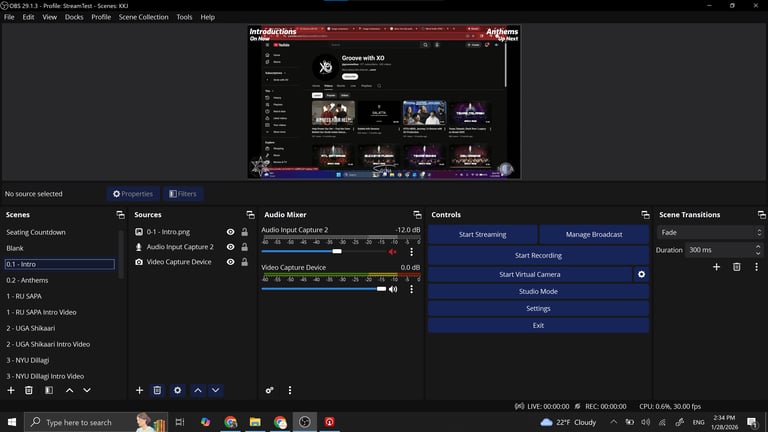Open Audio Mixer bottom options menu
The width and height of the screenshot is (768, 432).
point(290,390)
